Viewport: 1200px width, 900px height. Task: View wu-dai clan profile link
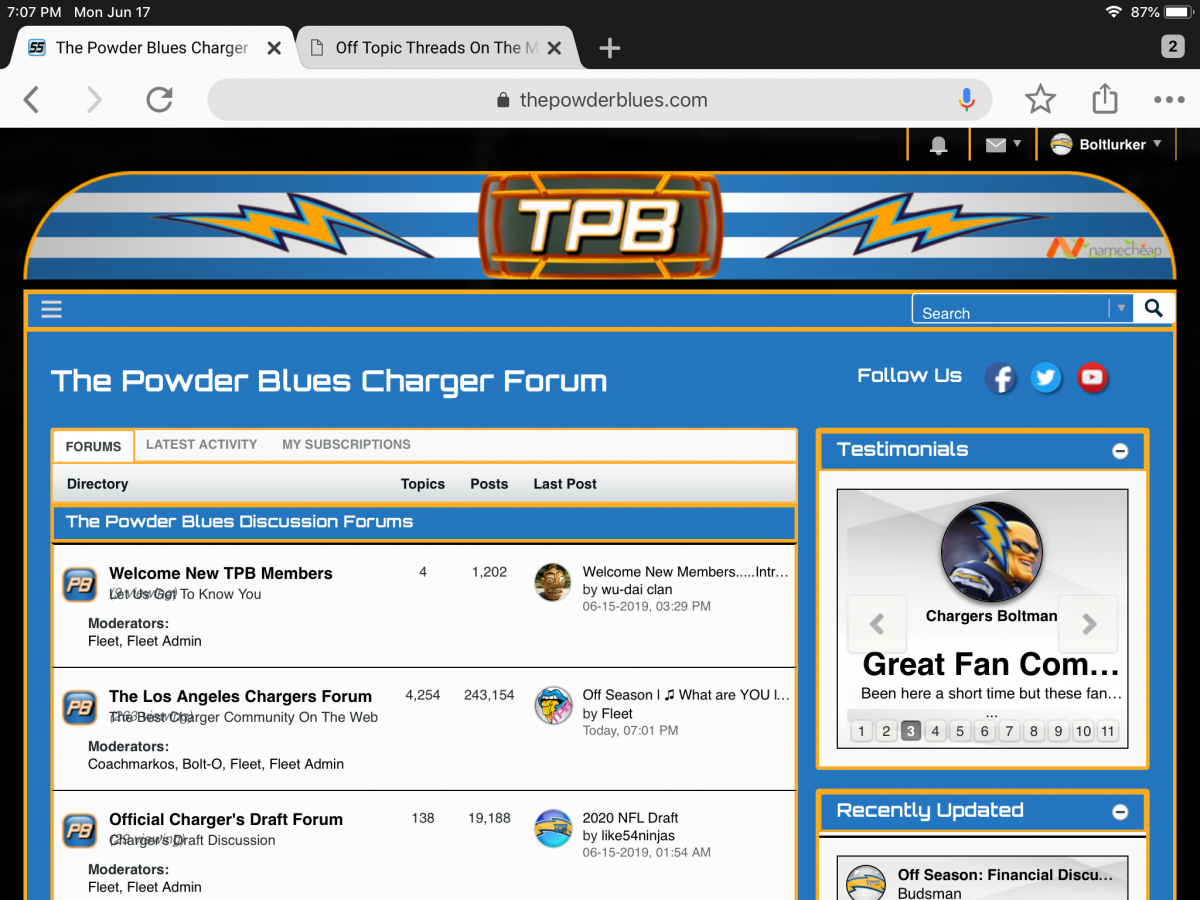(637, 590)
